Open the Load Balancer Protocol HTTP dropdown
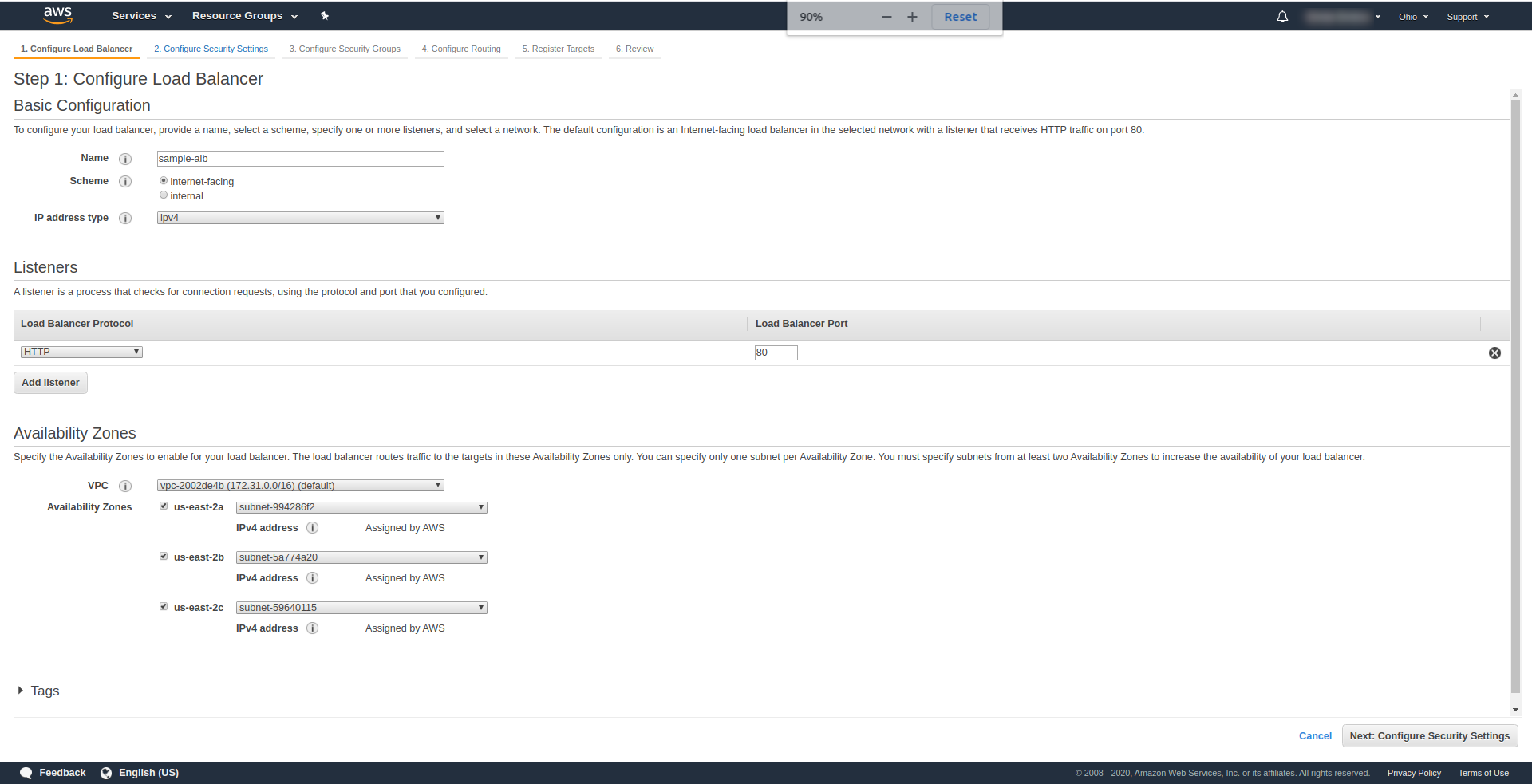The height and width of the screenshot is (784, 1532). 81,352
